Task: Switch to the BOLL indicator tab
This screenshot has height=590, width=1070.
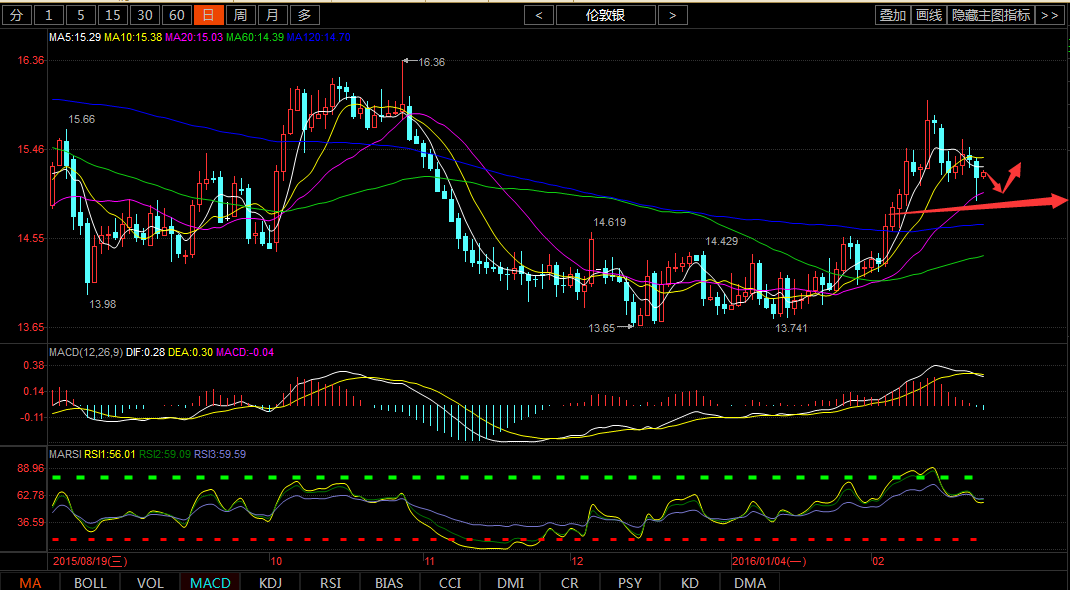Action: [90, 582]
